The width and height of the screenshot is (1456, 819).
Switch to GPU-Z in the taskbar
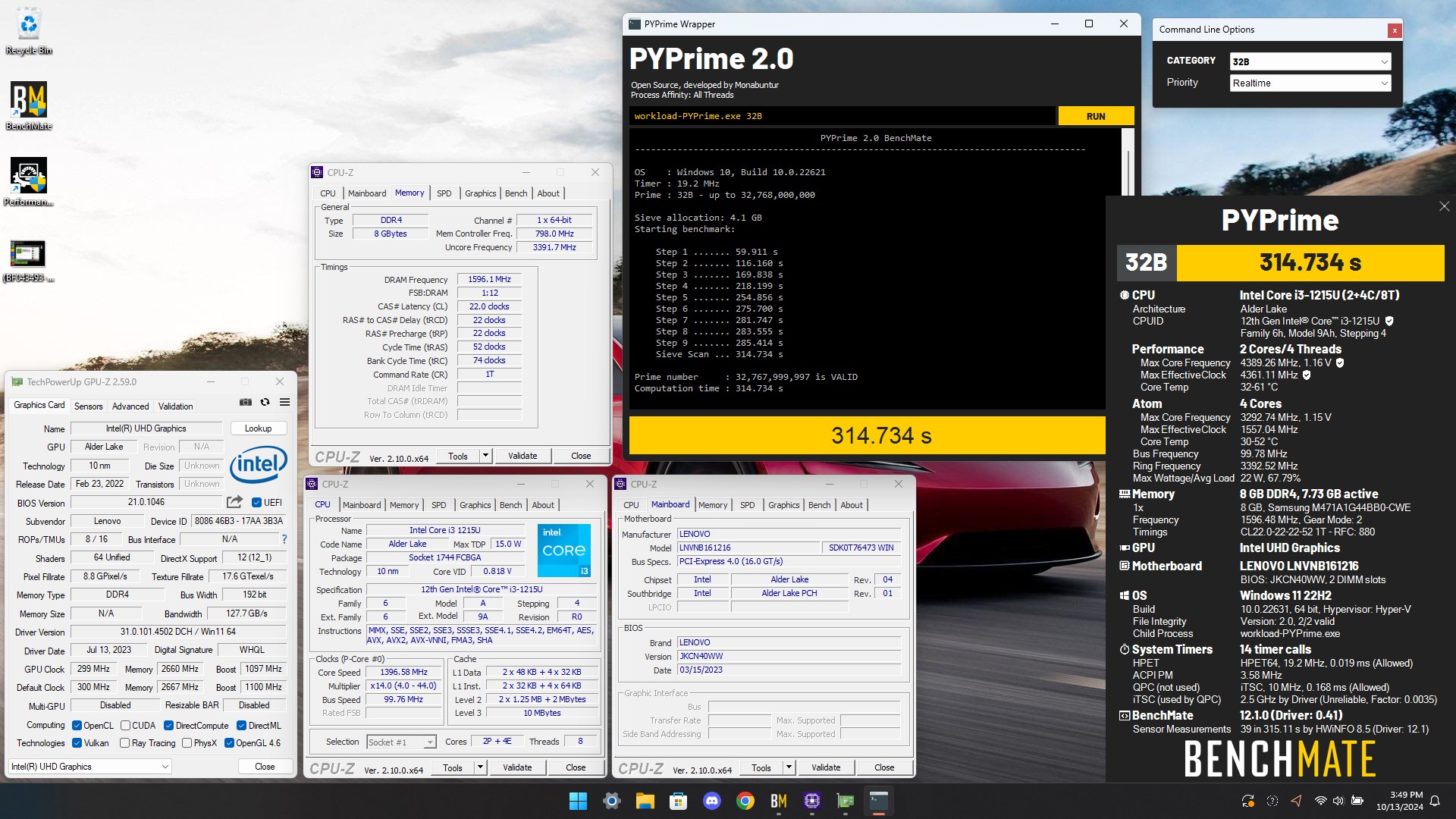tap(846, 801)
